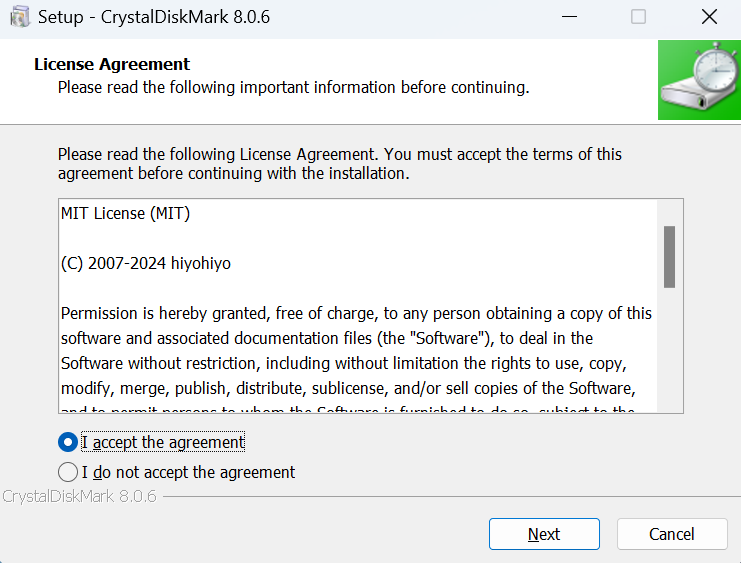This screenshot has height=563, width=741.
Task: Click the "MIT License (MIT)" line
Action: point(125,213)
